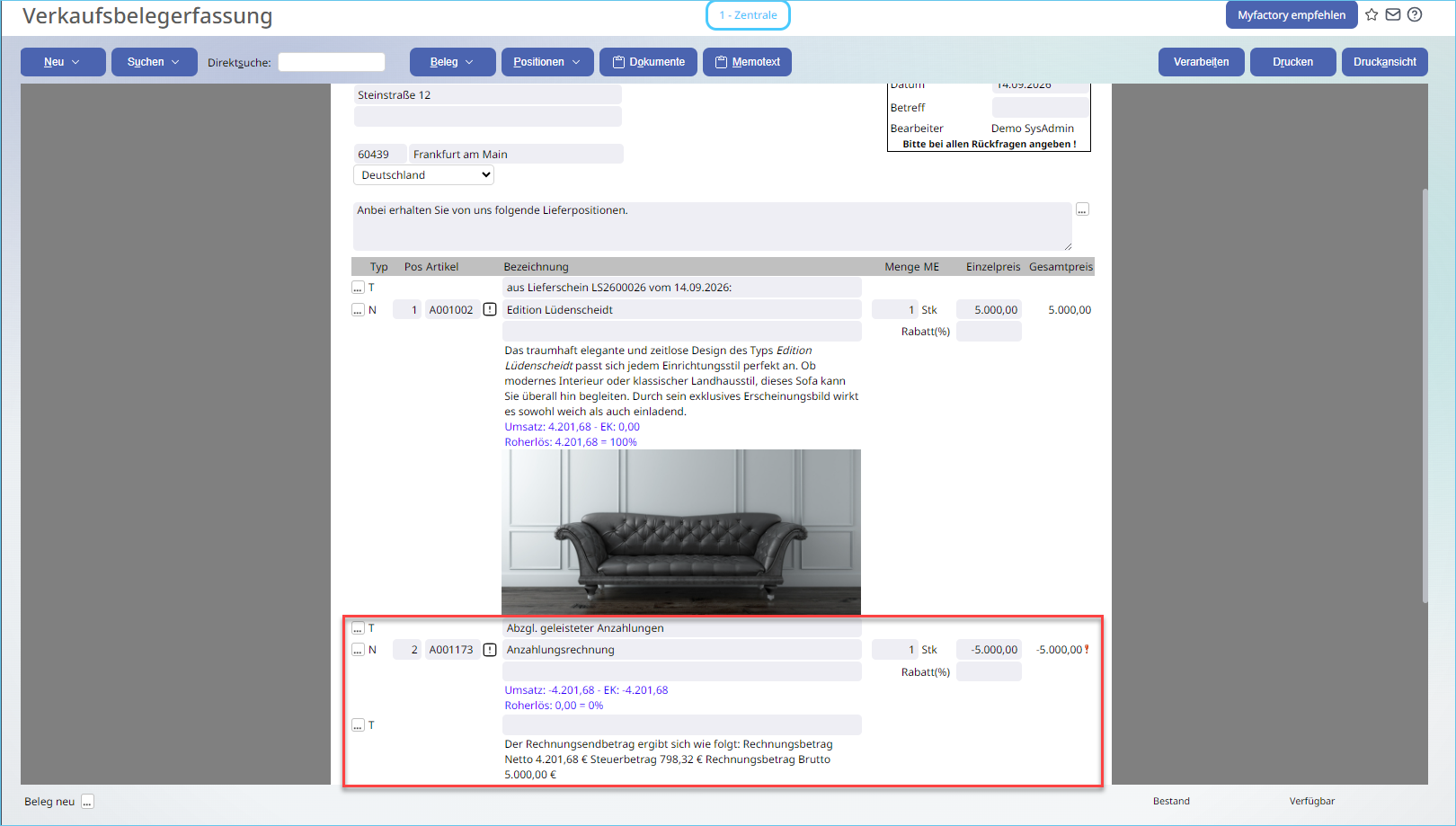Click the Einzelpreis field -5.000,00
The image size is (1456, 826).
[x=989, y=649]
